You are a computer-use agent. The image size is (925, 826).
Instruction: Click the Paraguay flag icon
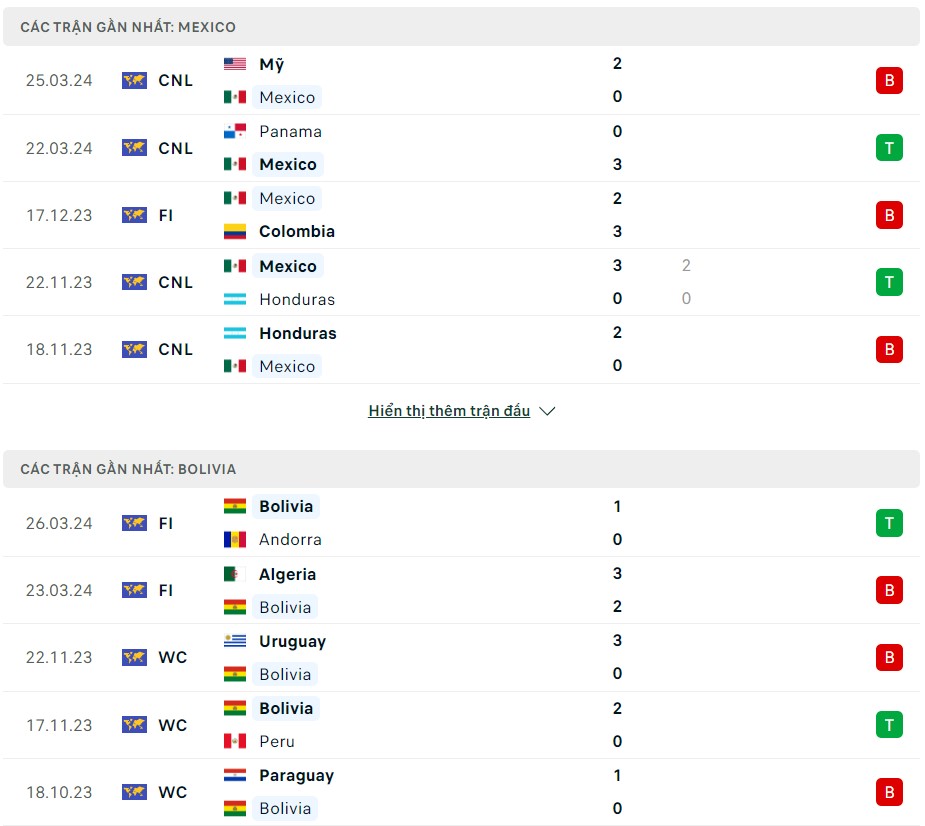235,776
